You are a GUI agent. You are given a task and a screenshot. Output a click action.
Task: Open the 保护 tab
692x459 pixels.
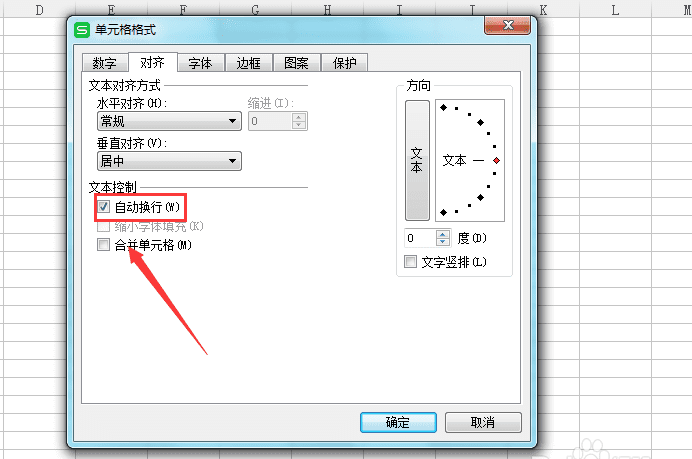(x=344, y=63)
